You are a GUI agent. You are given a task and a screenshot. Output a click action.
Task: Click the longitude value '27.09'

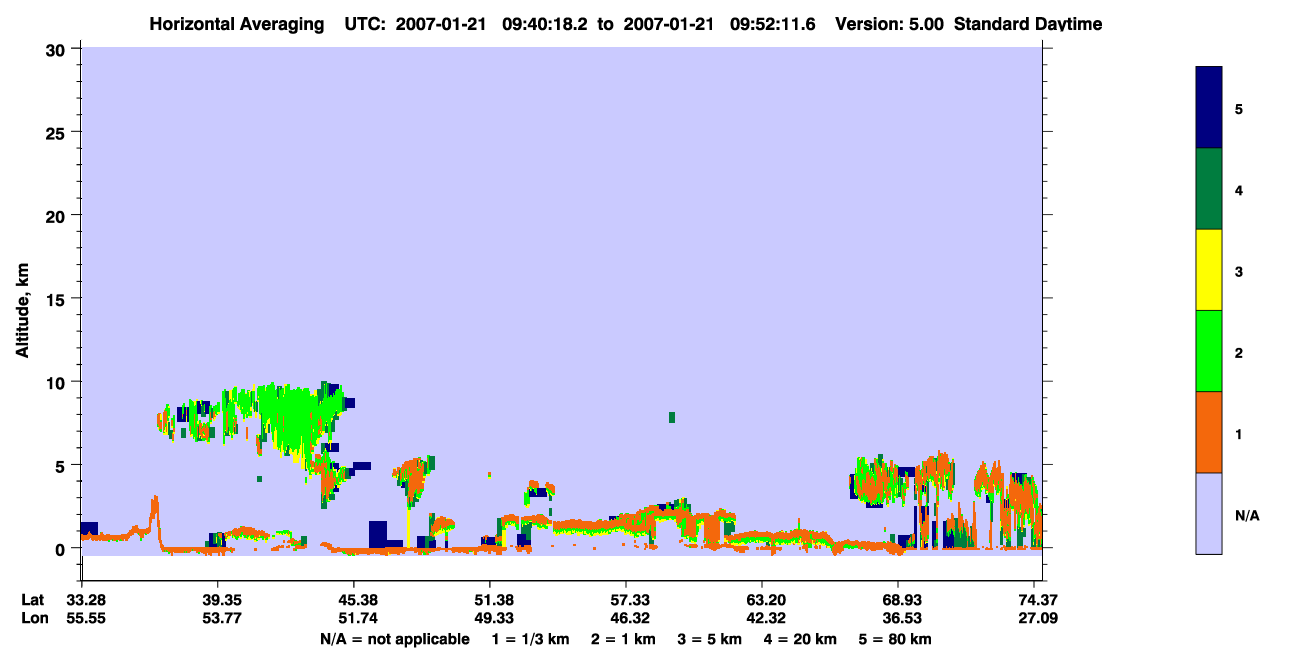point(1038,618)
